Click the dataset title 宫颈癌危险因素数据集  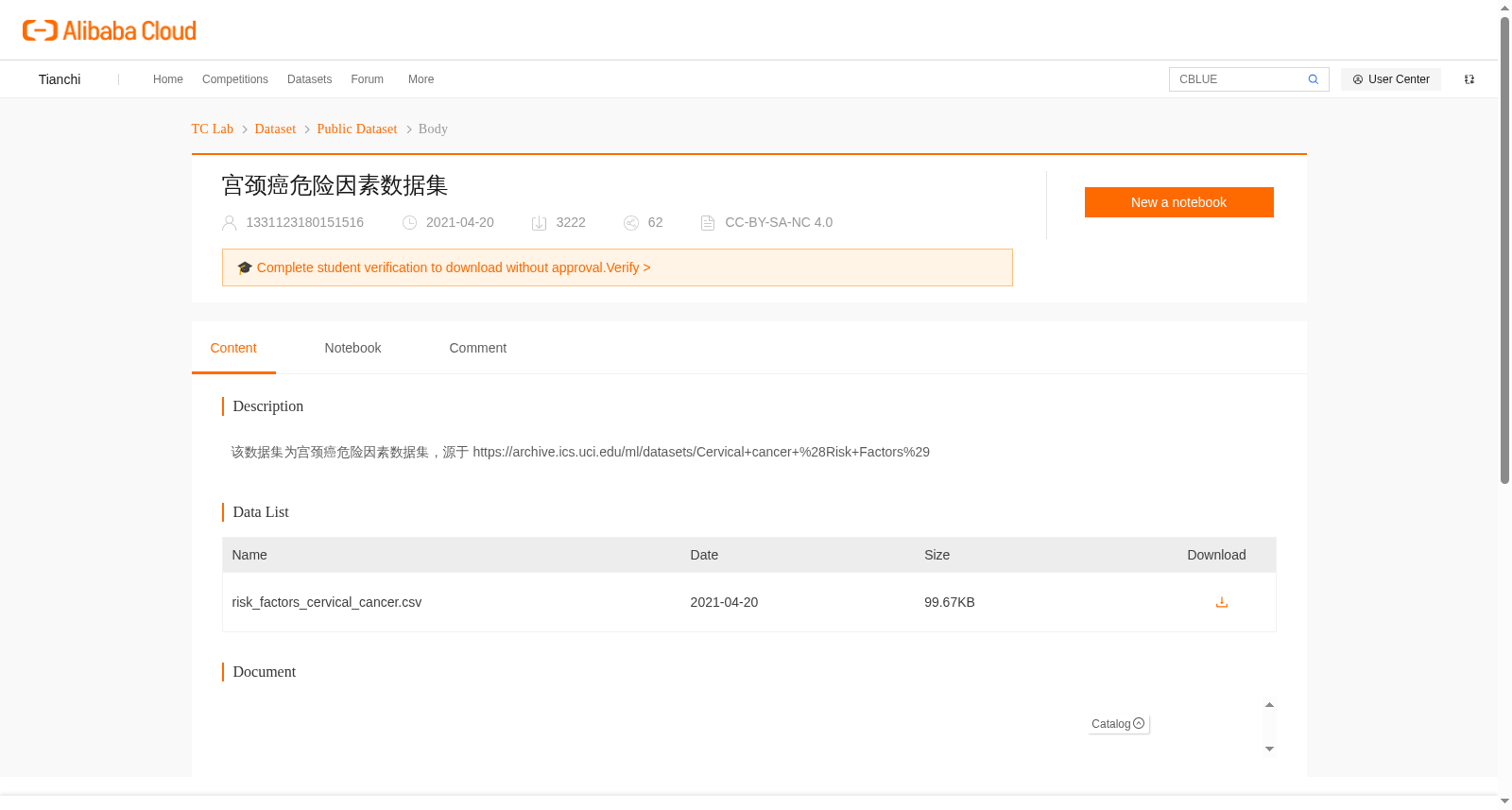pyautogui.click(x=335, y=185)
